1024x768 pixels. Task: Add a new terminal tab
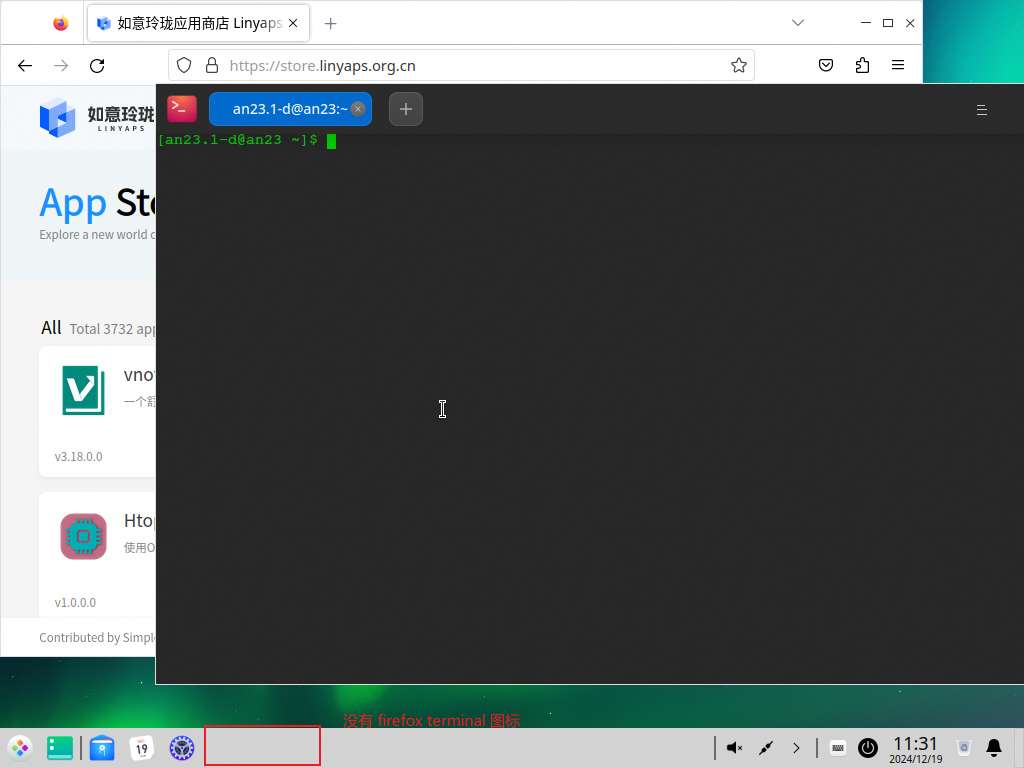click(406, 109)
